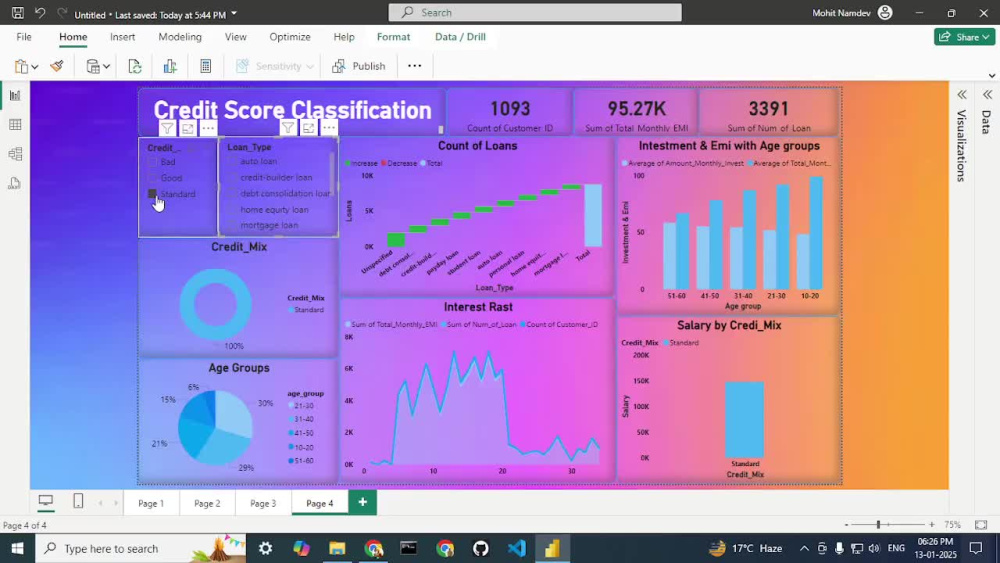Open ribbon overflow more options
Viewport: 1000px width, 563px height.
(x=415, y=66)
